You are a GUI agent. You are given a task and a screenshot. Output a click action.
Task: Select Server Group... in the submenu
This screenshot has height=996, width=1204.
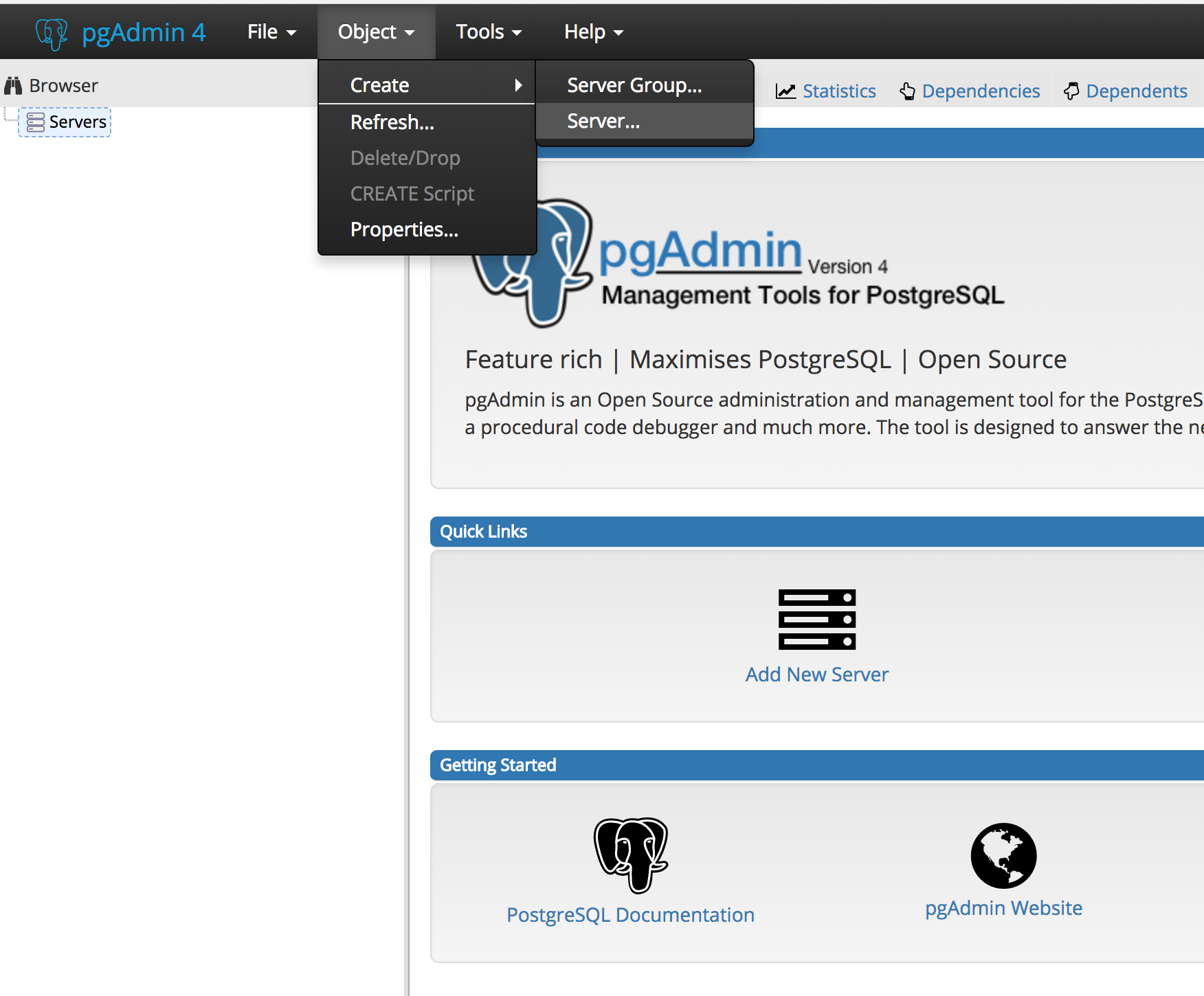634,85
